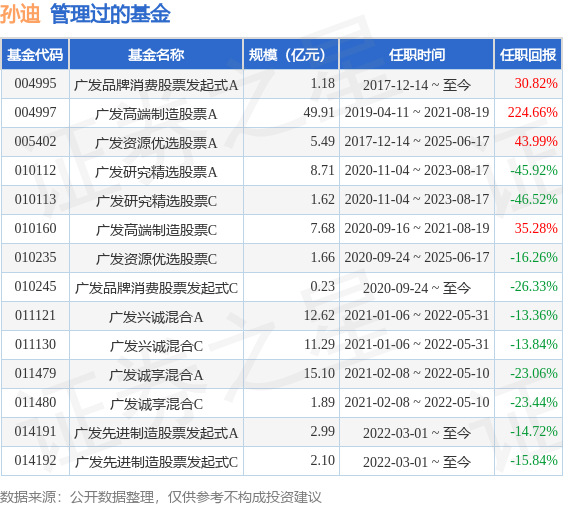Click the 基金代码 column header
Image resolution: width=563 pixels, height=506 pixels.
click(35, 55)
